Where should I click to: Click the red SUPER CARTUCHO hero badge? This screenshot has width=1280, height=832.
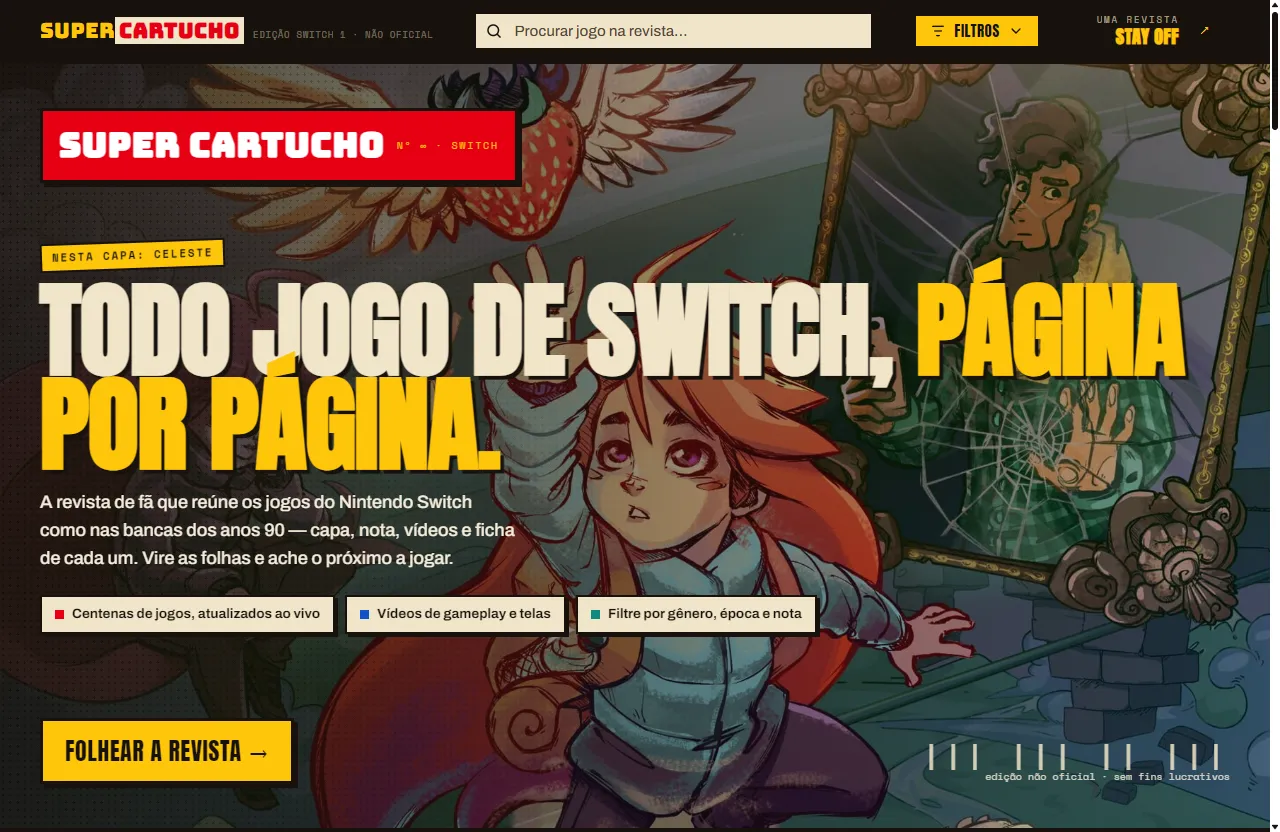279,145
